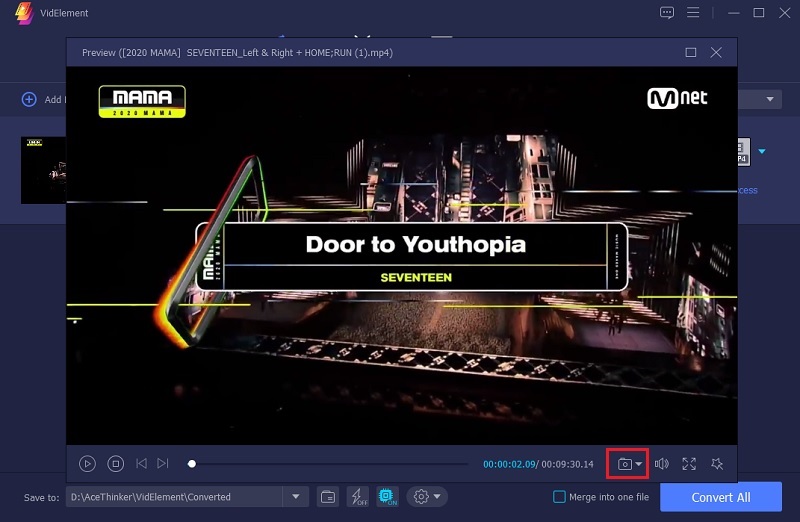Image resolution: width=800 pixels, height=522 pixels.
Task: Take a snapshot with camera icon
Action: pyautogui.click(x=624, y=464)
